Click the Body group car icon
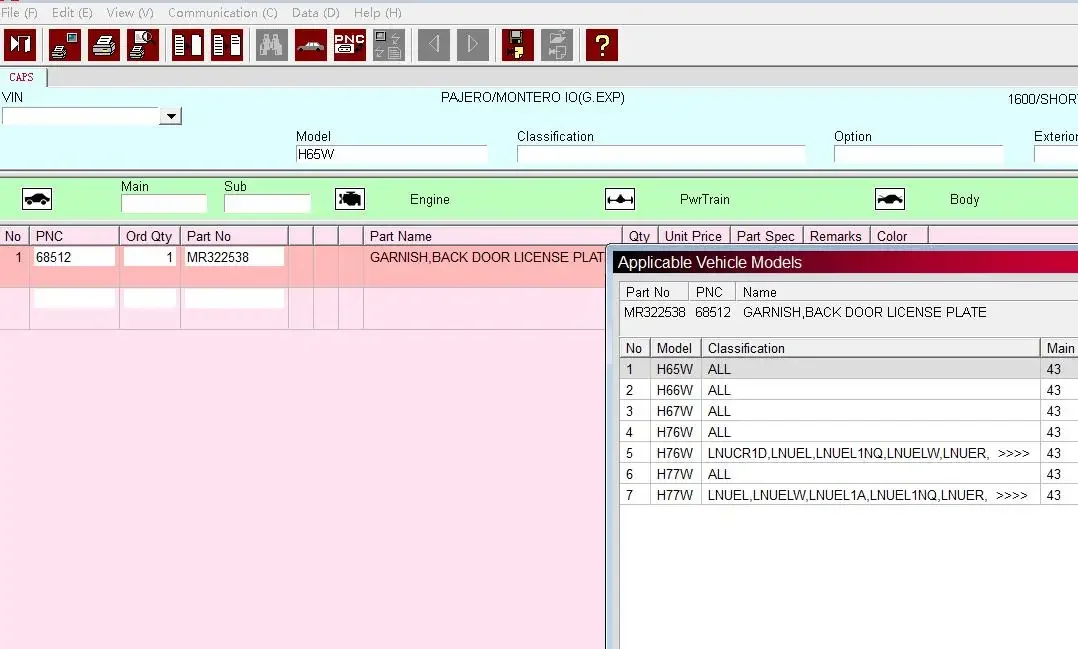This screenshot has width=1078, height=649. (x=890, y=199)
